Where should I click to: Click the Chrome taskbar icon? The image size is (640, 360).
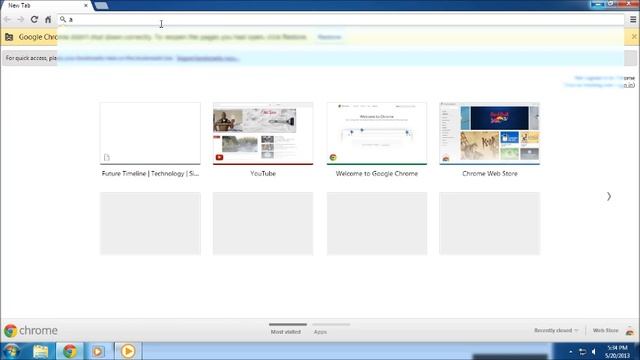pyautogui.click(x=70, y=351)
